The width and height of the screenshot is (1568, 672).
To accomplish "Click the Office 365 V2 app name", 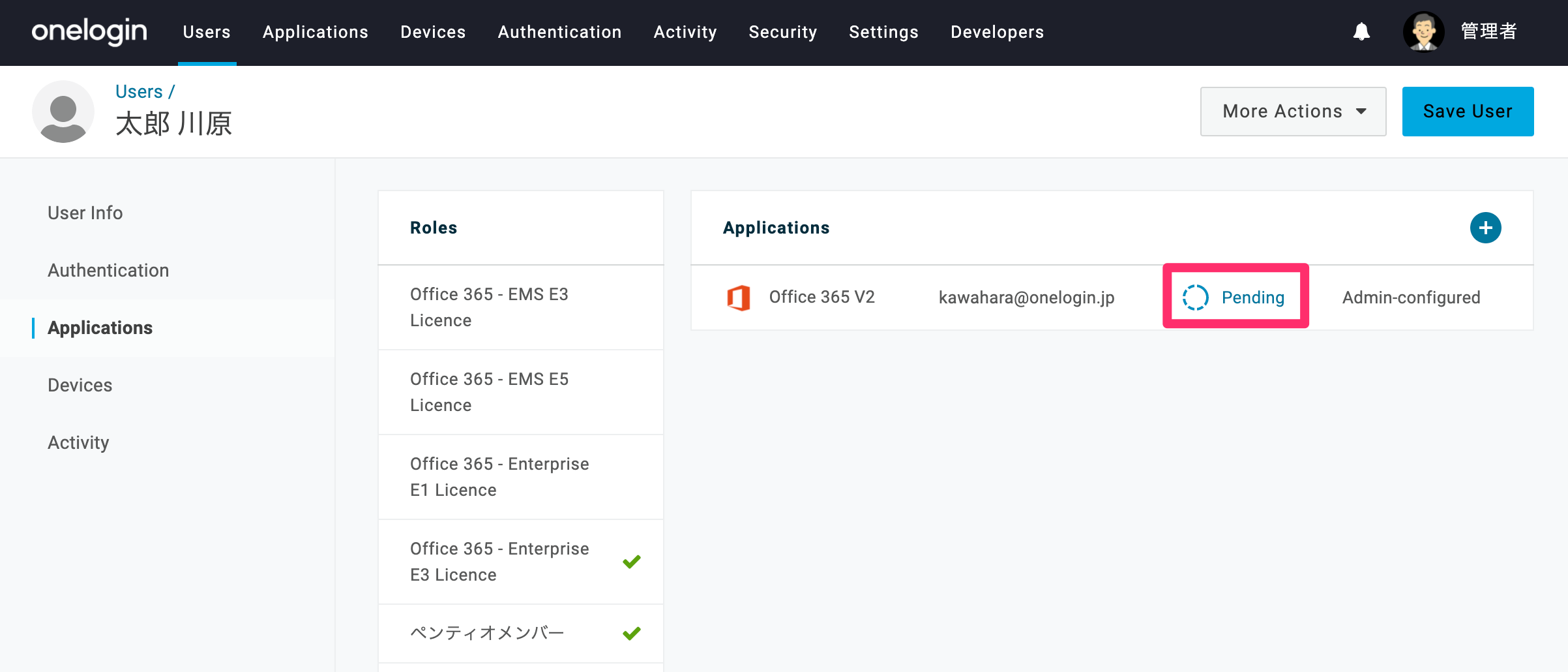I will [x=821, y=298].
